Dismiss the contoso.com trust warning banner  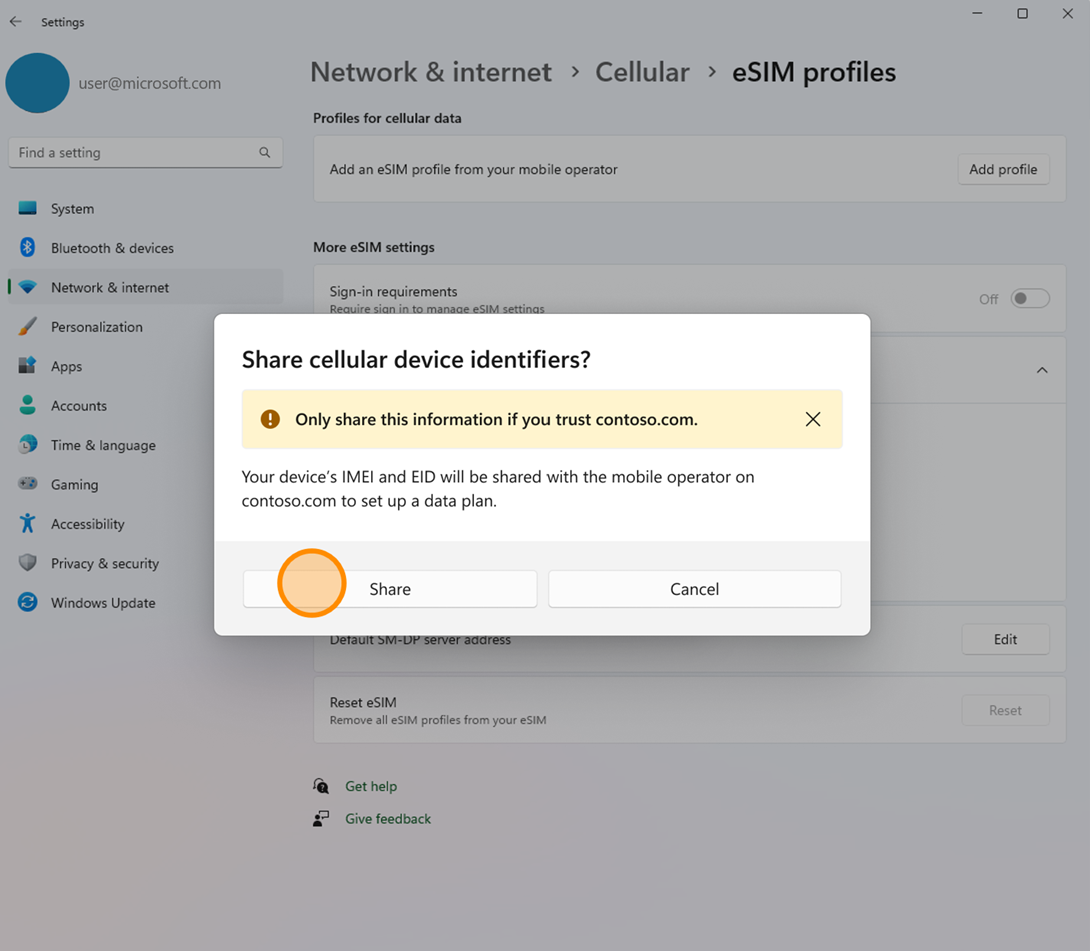[x=813, y=419]
